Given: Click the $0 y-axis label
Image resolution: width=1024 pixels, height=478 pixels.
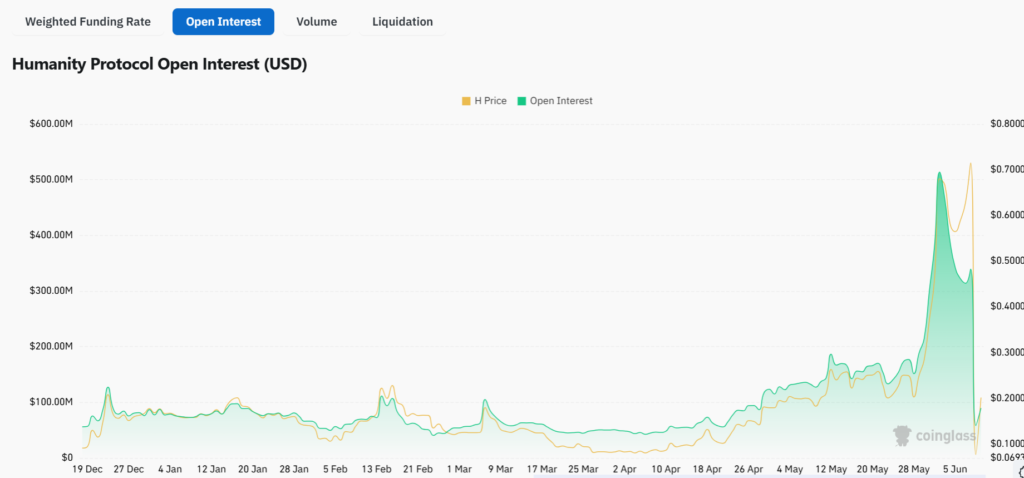Looking at the screenshot, I should [67, 457].
